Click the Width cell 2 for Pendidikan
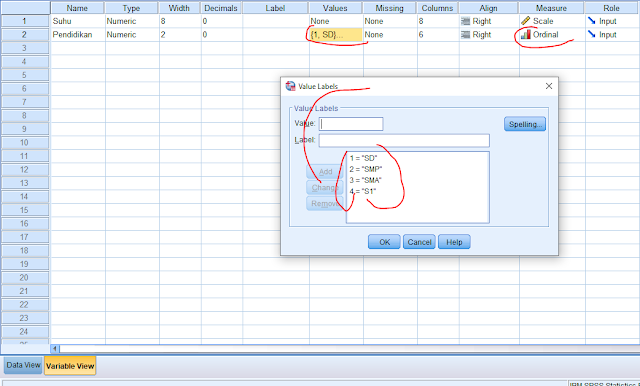This screenshot has width=640, height=386. point(180,35)
